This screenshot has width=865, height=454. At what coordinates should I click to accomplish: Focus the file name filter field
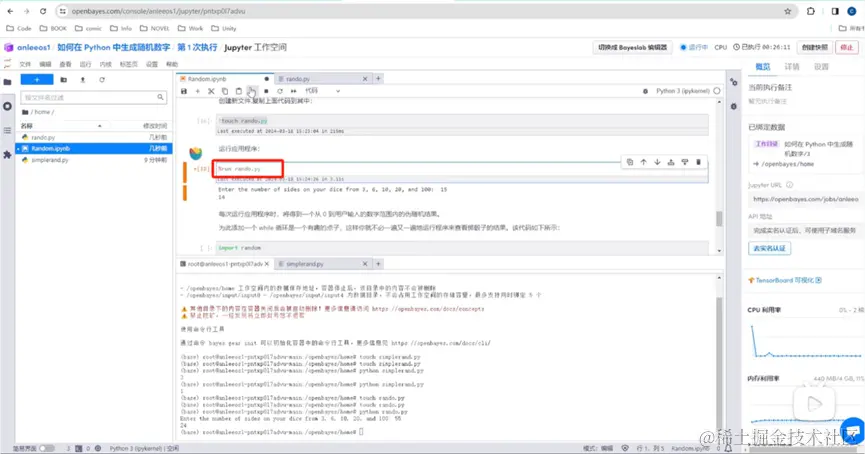point(93,97)
